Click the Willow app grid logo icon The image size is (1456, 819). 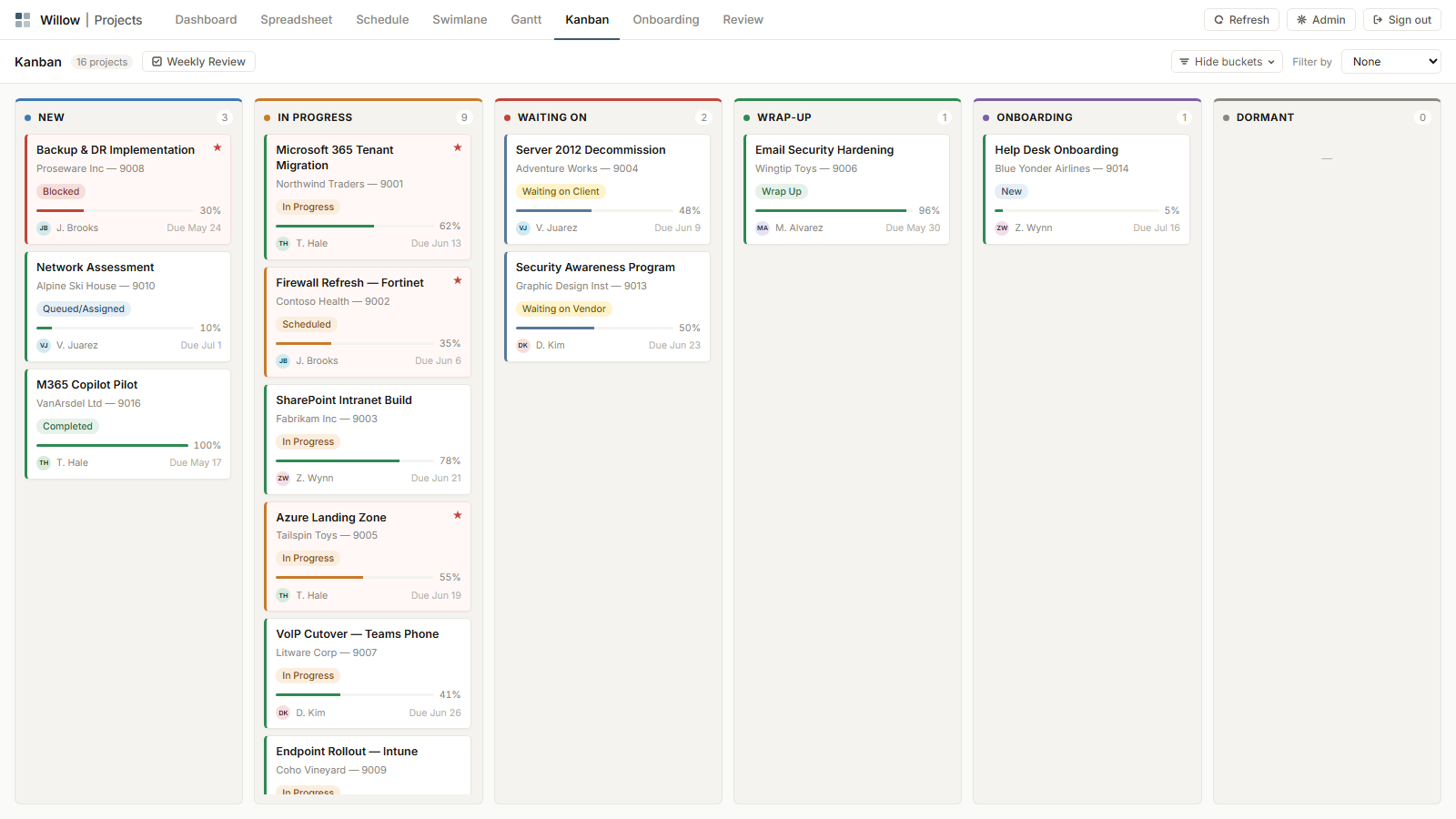point(23,20)
